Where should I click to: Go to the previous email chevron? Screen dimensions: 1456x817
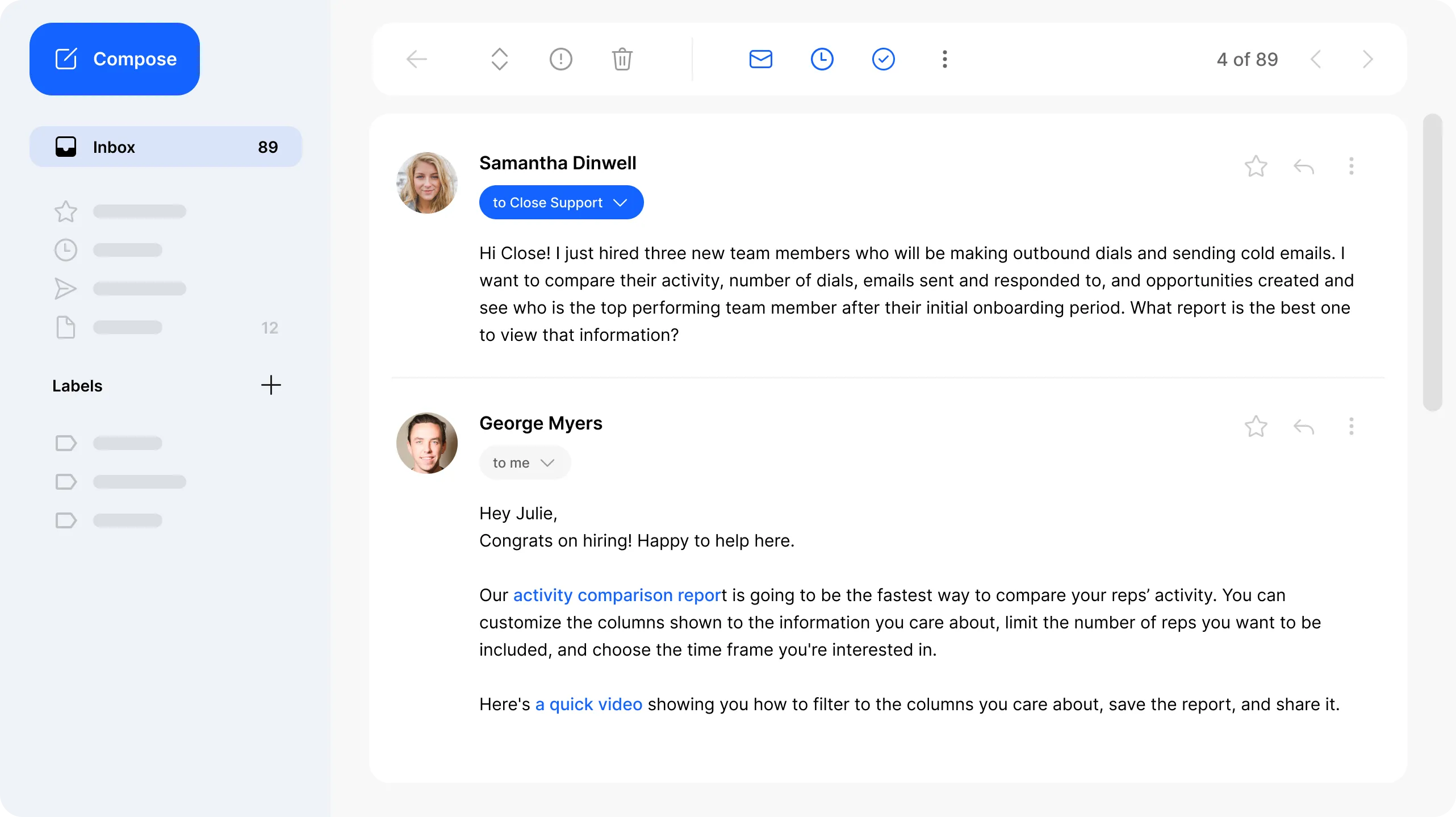[1316, 59]
